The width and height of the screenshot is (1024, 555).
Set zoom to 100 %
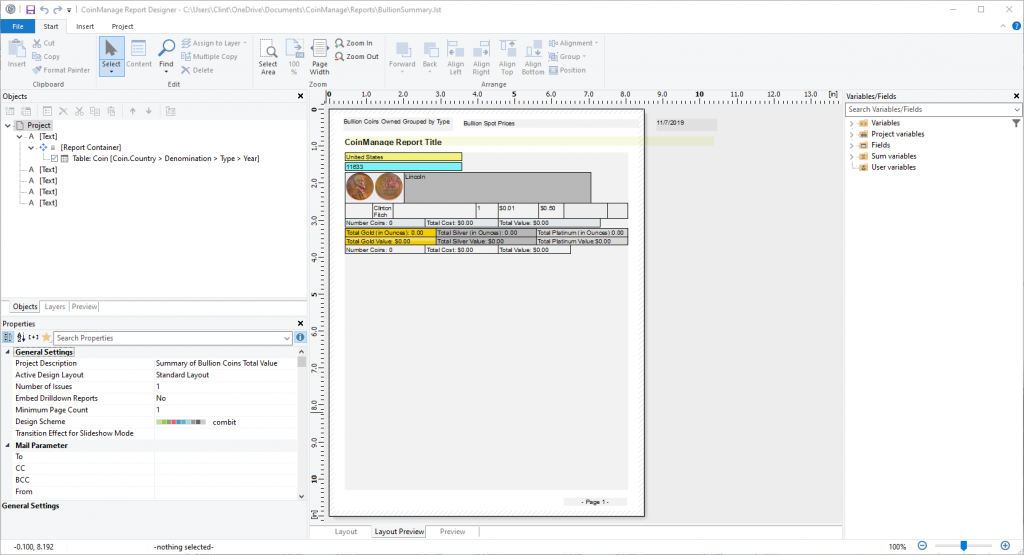point(295,57)
